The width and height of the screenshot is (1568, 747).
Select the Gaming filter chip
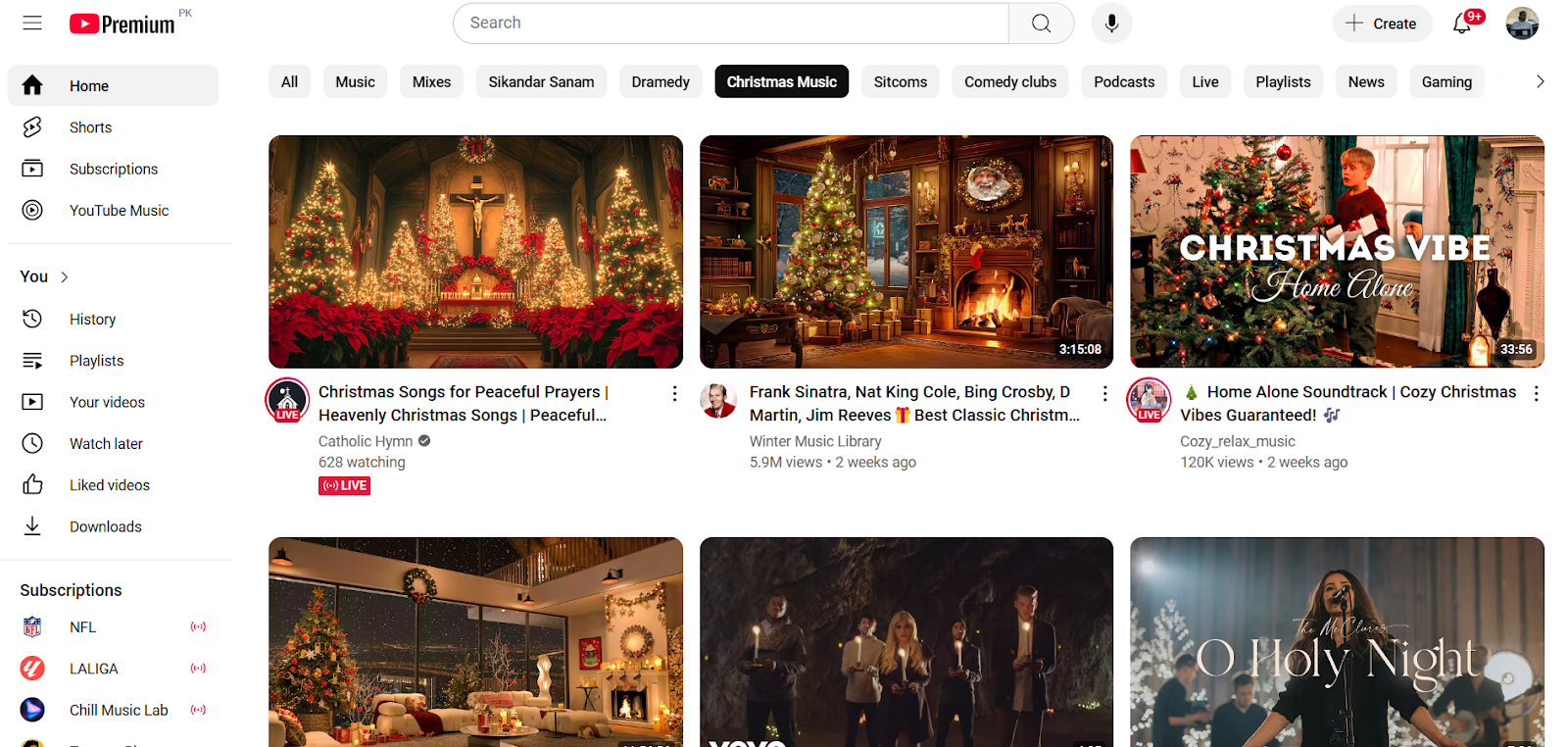[1446, 81]
